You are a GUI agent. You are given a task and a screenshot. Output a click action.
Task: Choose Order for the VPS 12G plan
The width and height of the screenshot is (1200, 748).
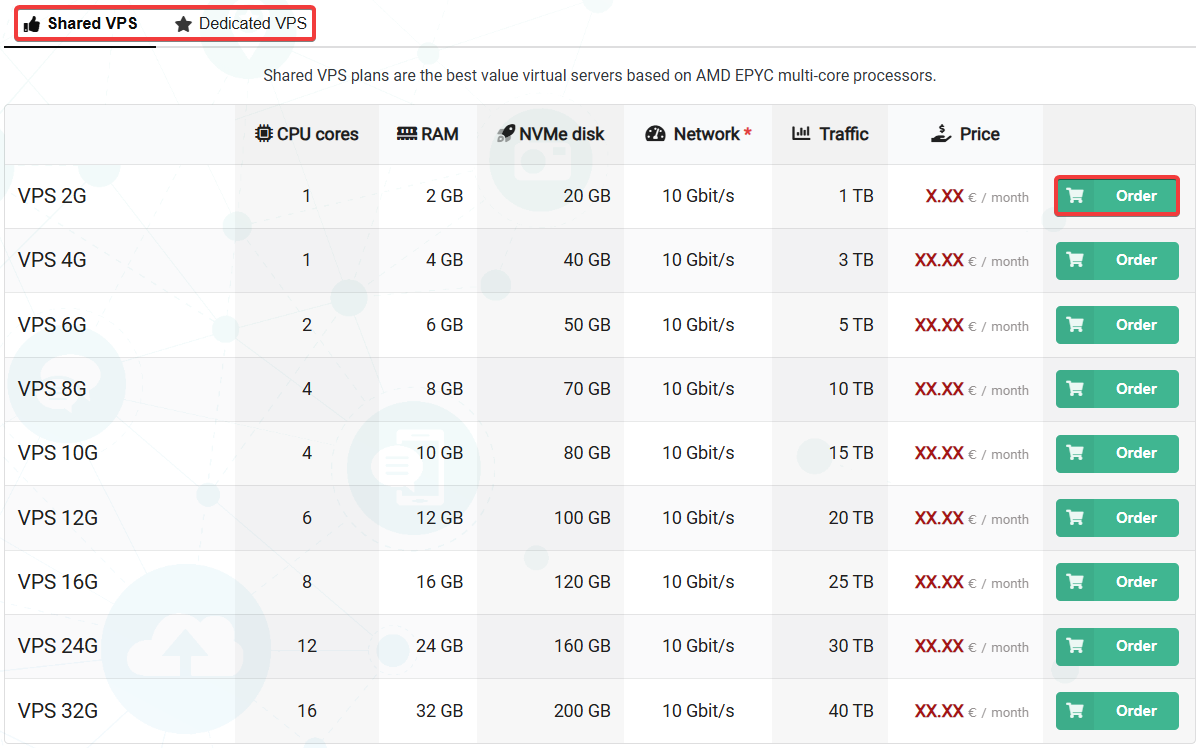tap(1117, 518)
